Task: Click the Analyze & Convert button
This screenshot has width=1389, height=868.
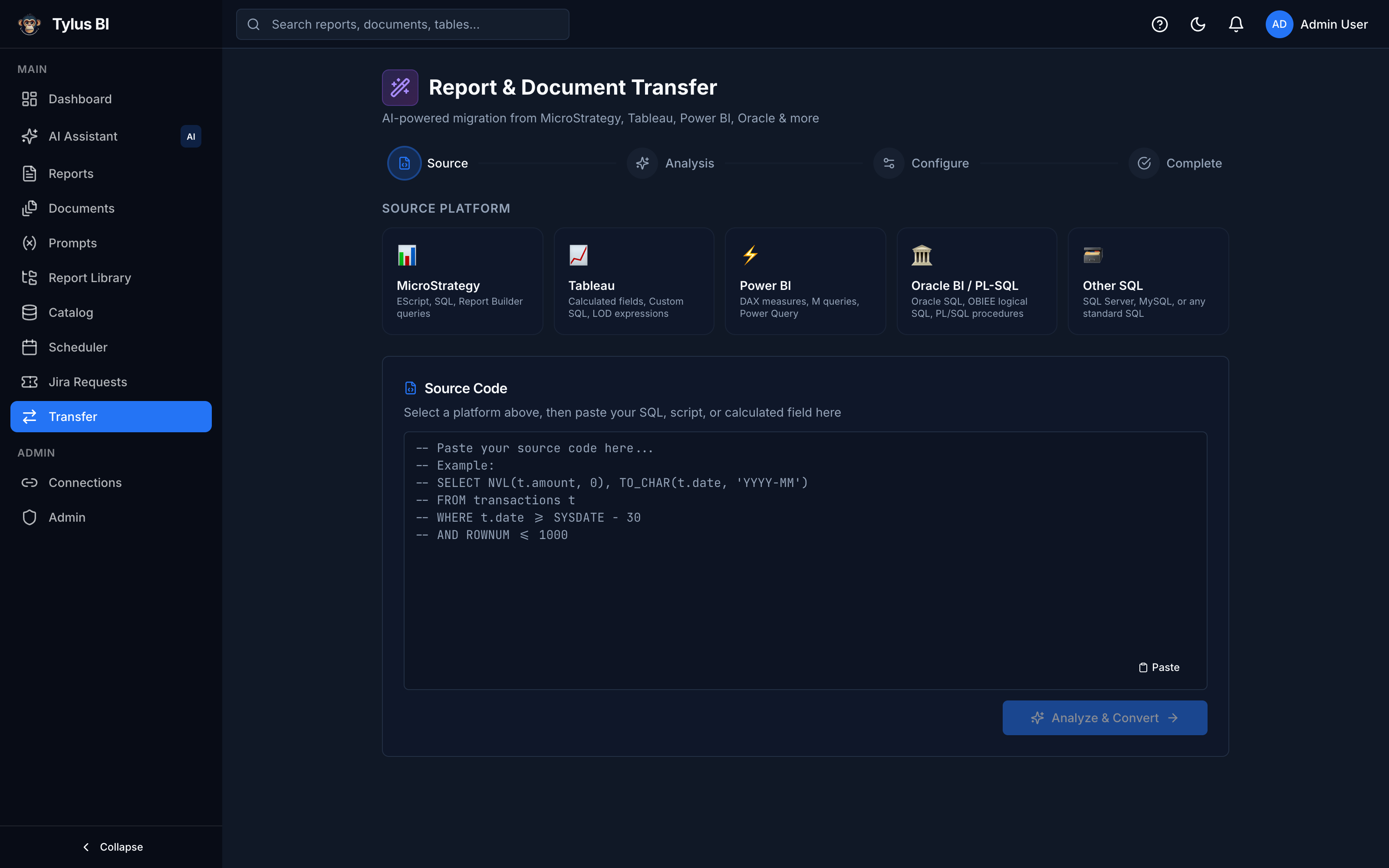Action: click(1104, 717)
